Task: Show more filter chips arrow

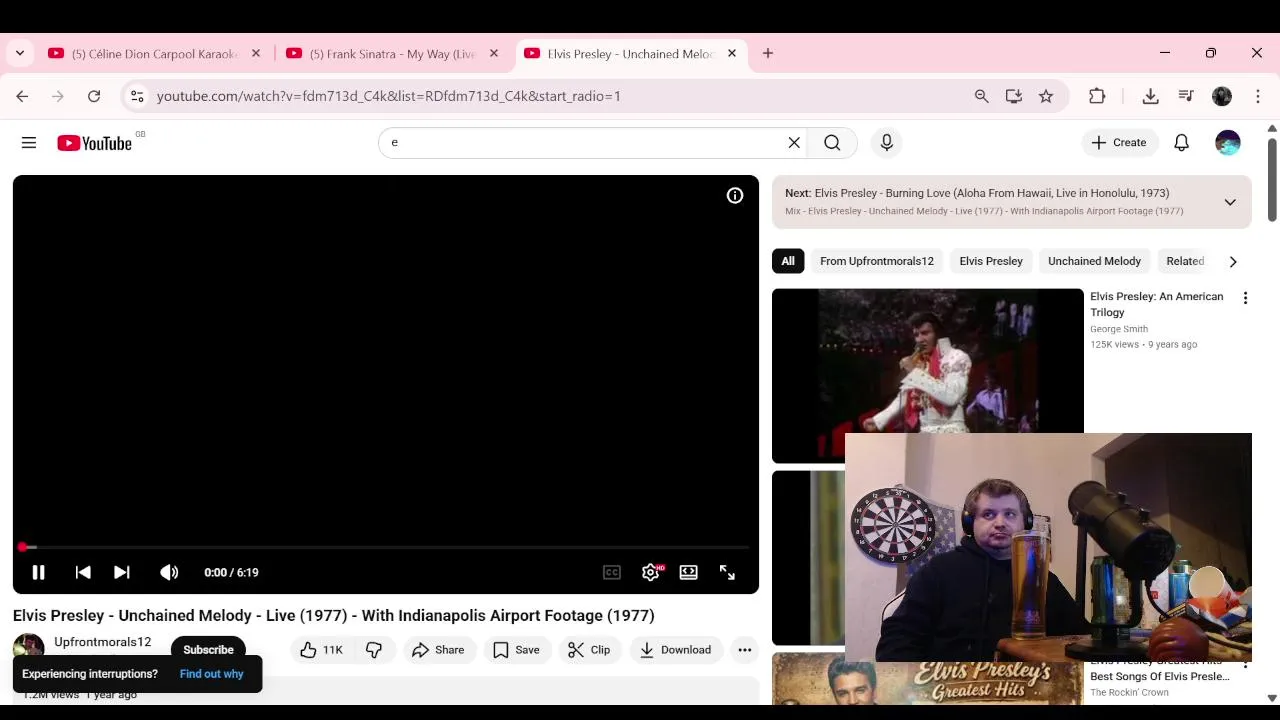Action: [1233, 261]
